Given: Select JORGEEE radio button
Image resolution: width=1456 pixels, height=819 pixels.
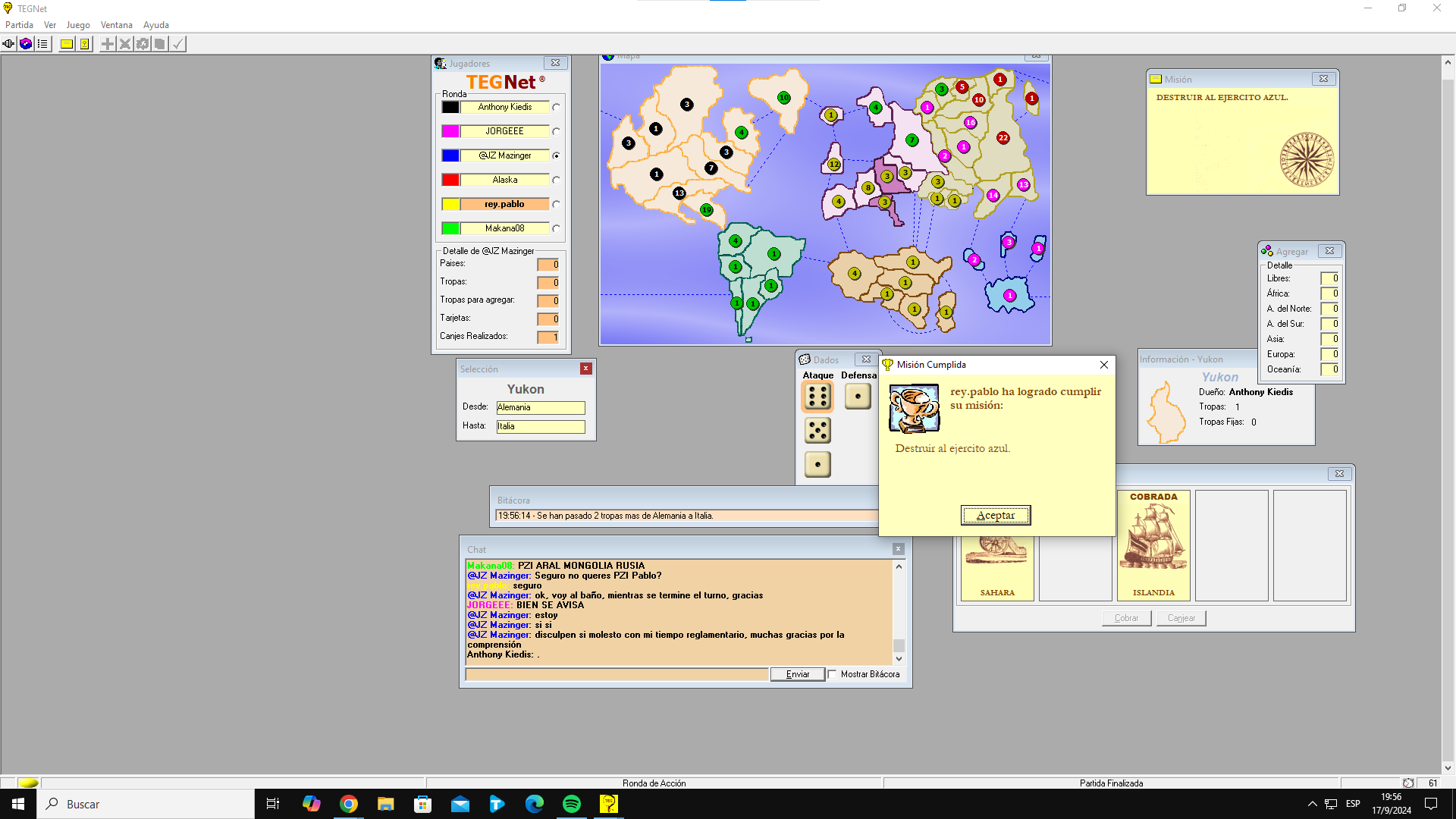Looking at the screenshot, I should [557, 131].
